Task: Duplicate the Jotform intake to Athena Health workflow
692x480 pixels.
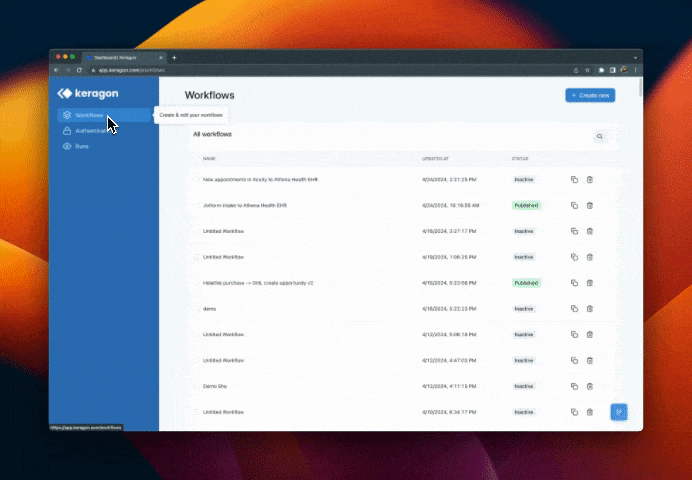Action: (x=574, y=205)
